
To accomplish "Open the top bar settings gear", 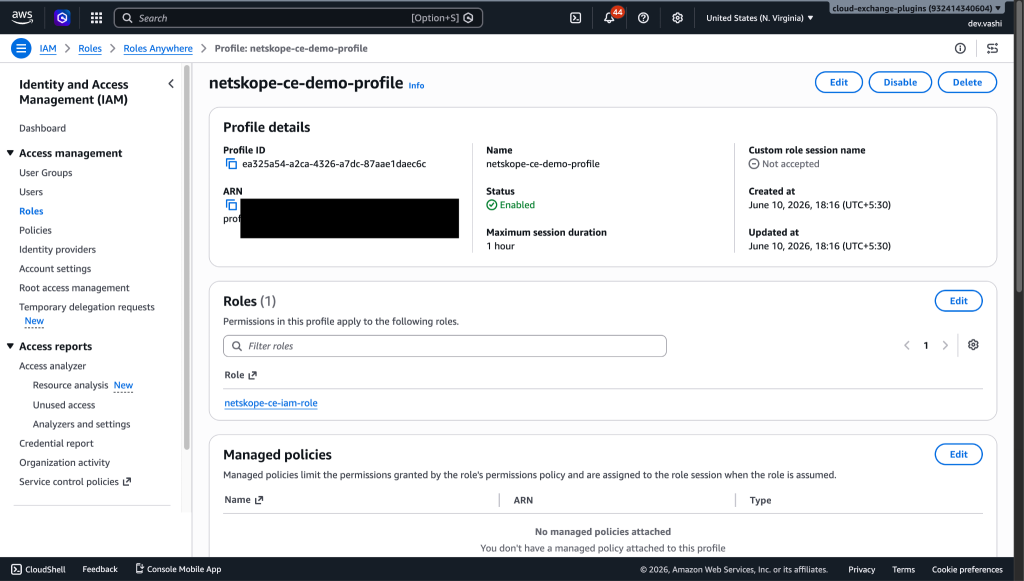I will tap(677, 18).
